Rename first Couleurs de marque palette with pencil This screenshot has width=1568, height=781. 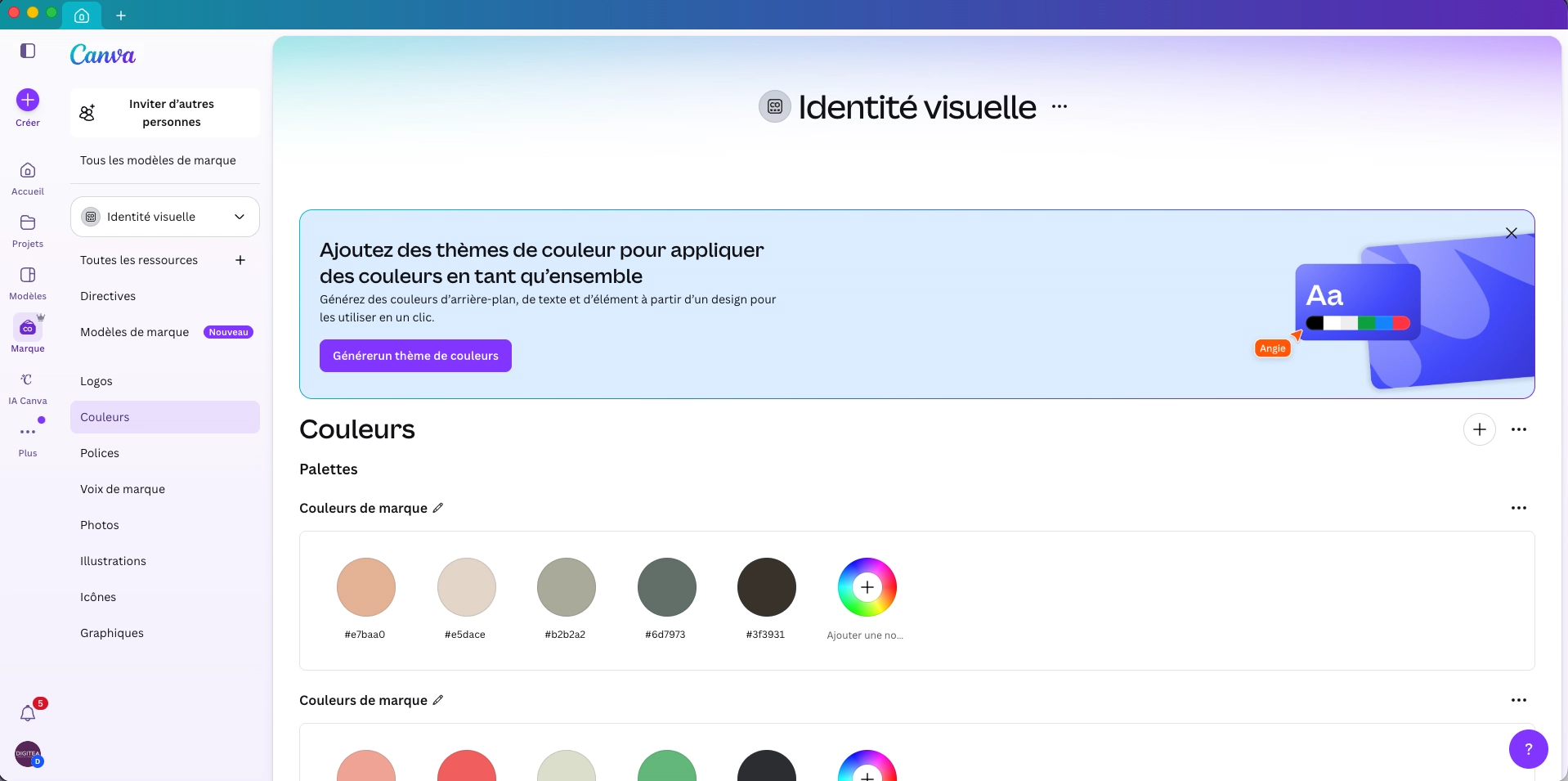[438, 508]
